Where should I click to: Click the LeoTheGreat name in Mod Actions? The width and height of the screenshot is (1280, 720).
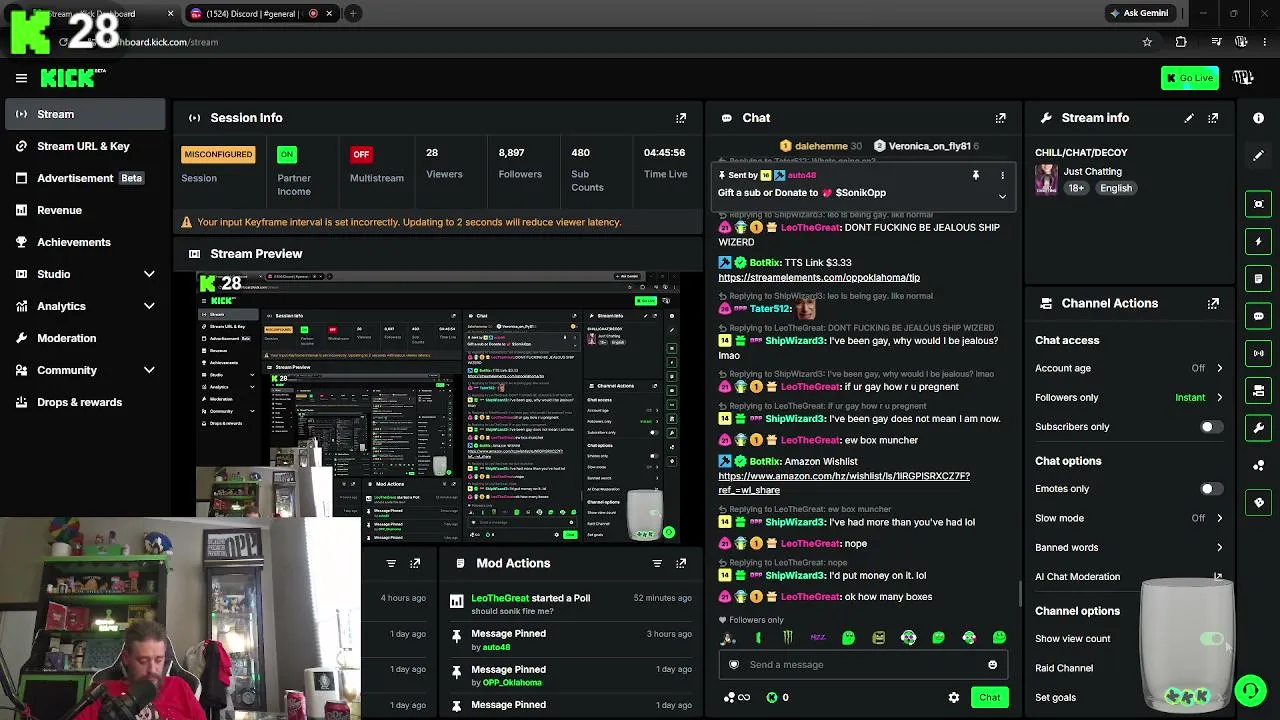click(x=500, y=598)
